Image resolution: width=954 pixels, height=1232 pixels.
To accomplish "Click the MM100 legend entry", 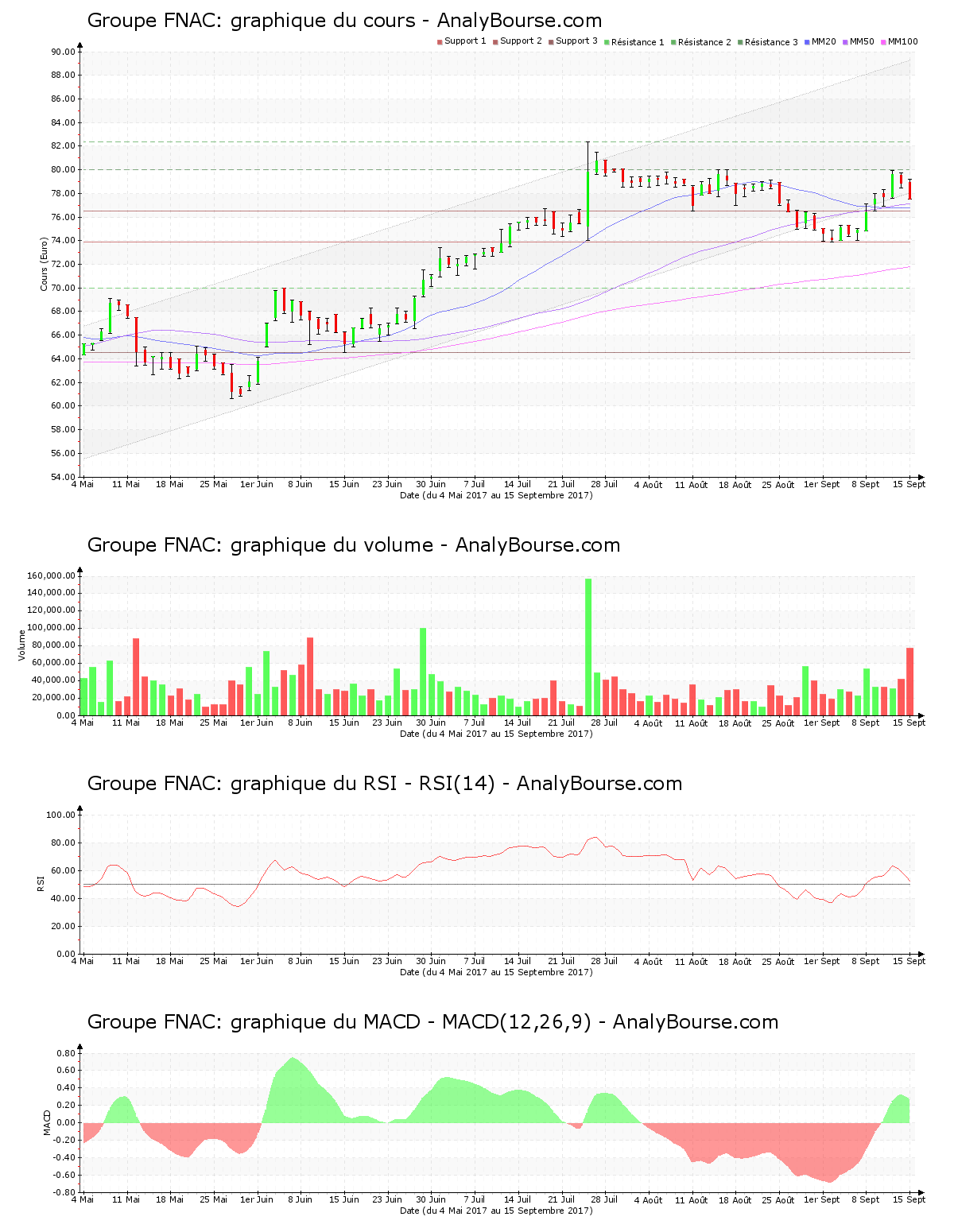I will click(899, 41).
